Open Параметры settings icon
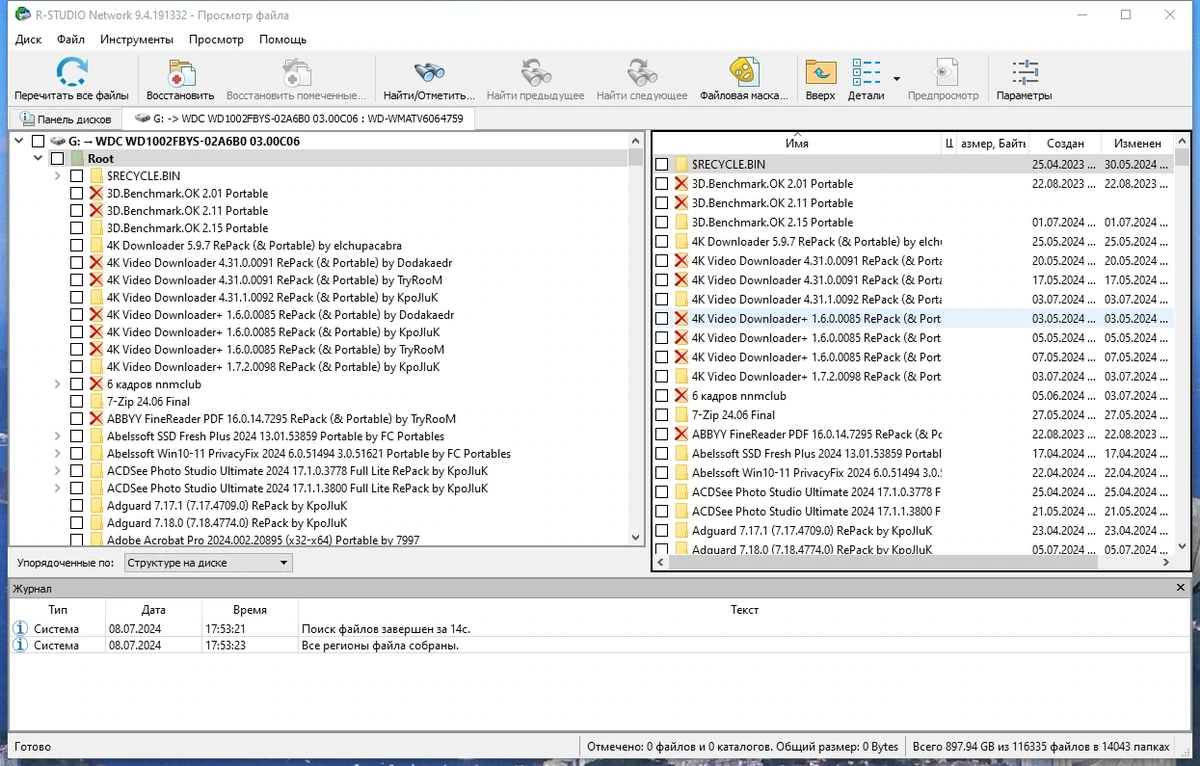The height and width of the screenshot is (766, 1200). [x=1024, y=72]
